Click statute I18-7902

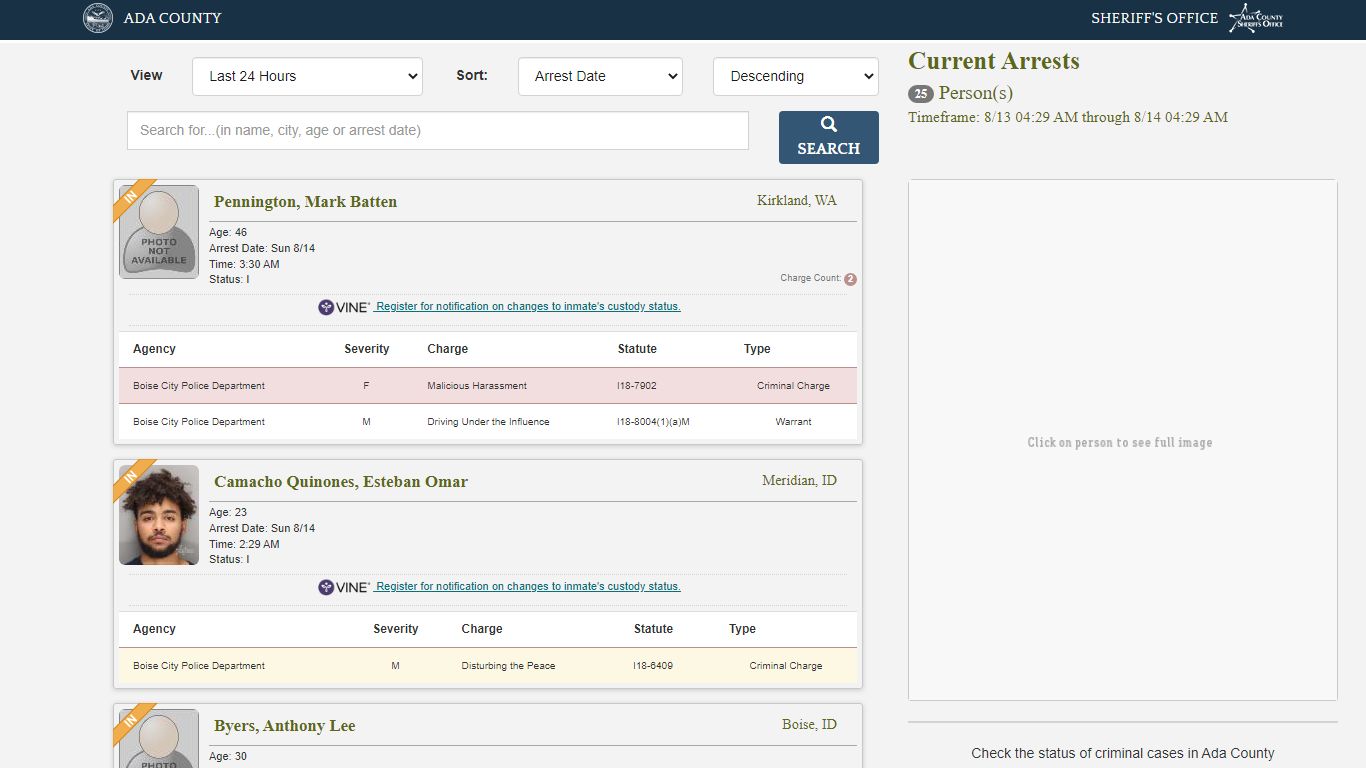pyautogui.click(x=637, y=386)
